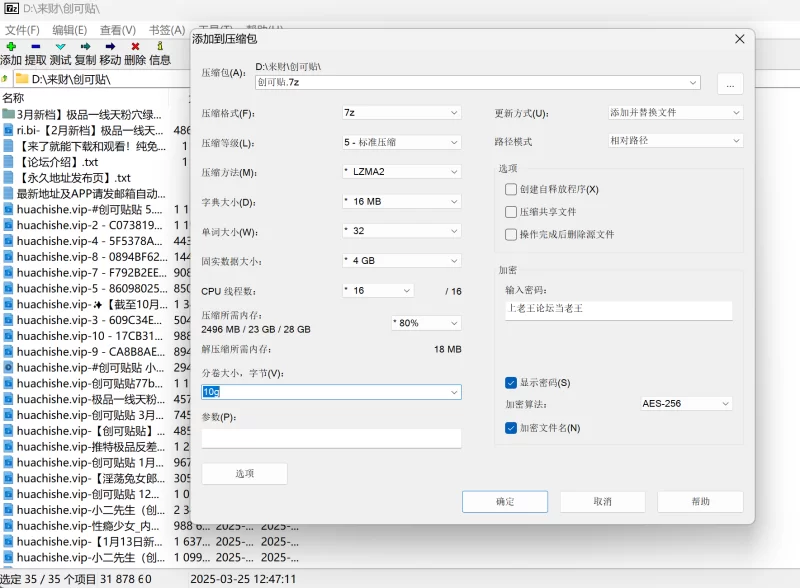Click the blue minus Extract (提取) icon
Image resolution: width=800 pixels, height=588 pixels.
[x=36, y=46]
